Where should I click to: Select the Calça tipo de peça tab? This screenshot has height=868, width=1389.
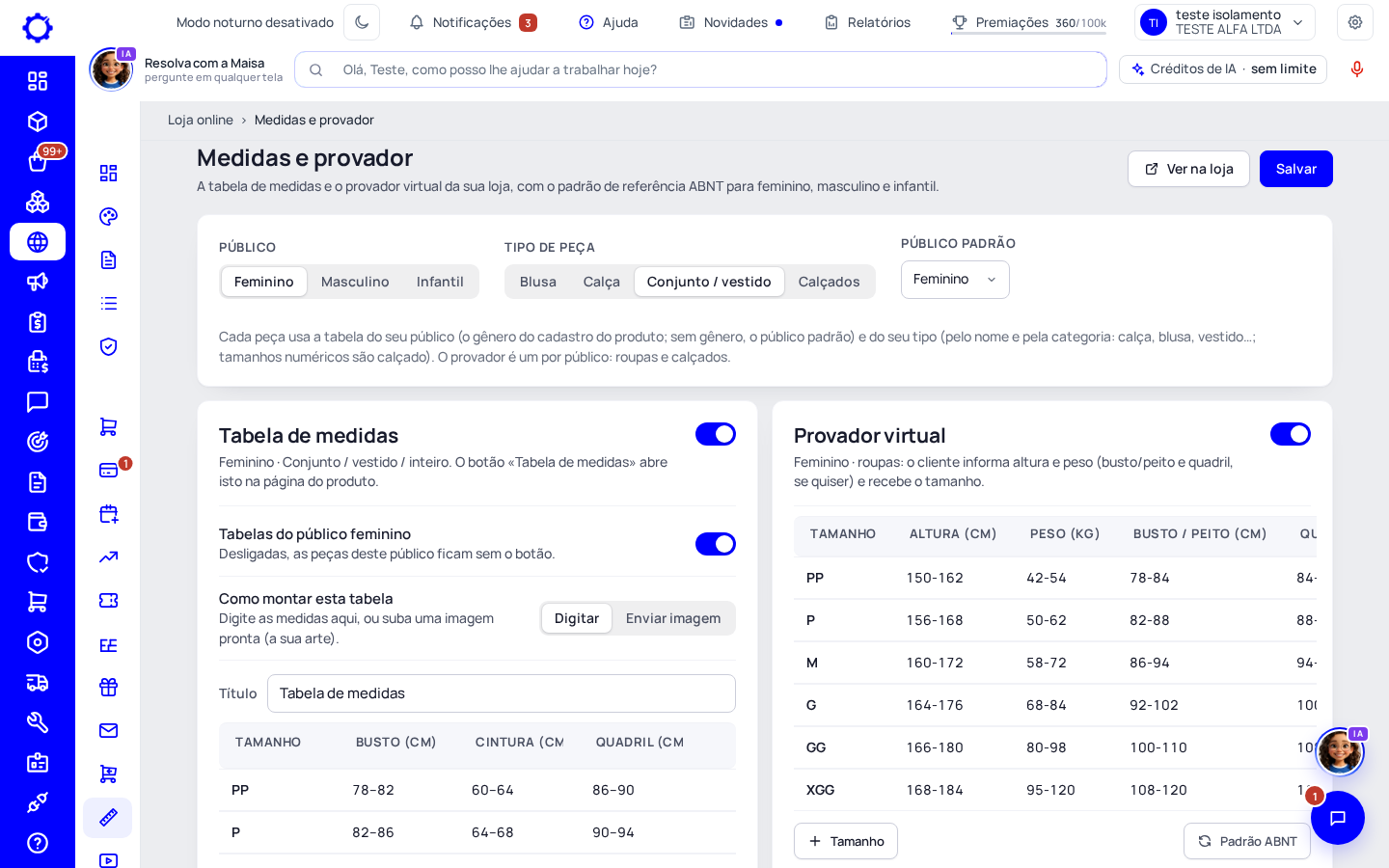(x=602, y=282)
